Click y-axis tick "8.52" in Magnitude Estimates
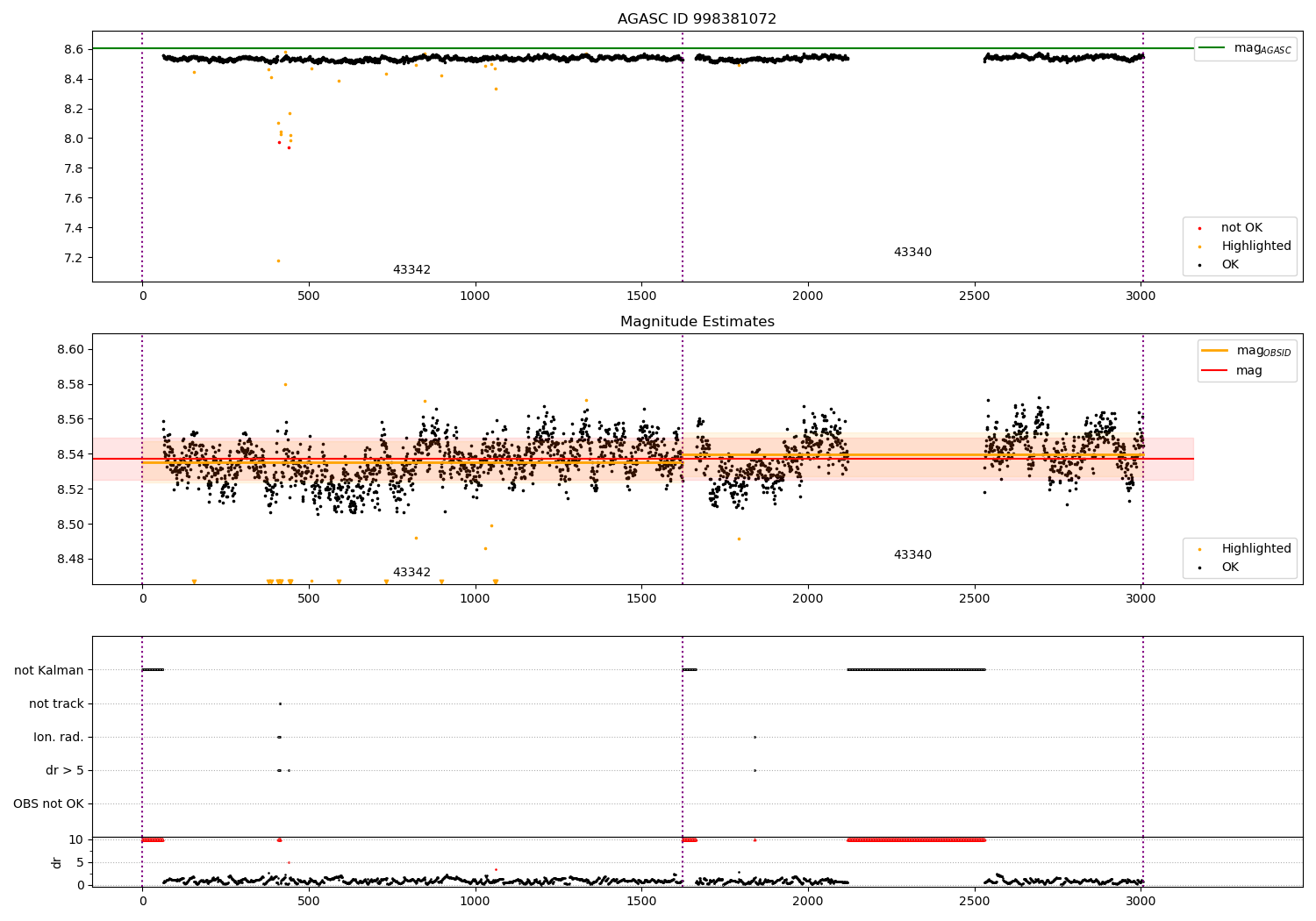The image size is (1316, 921). (71, 489)
